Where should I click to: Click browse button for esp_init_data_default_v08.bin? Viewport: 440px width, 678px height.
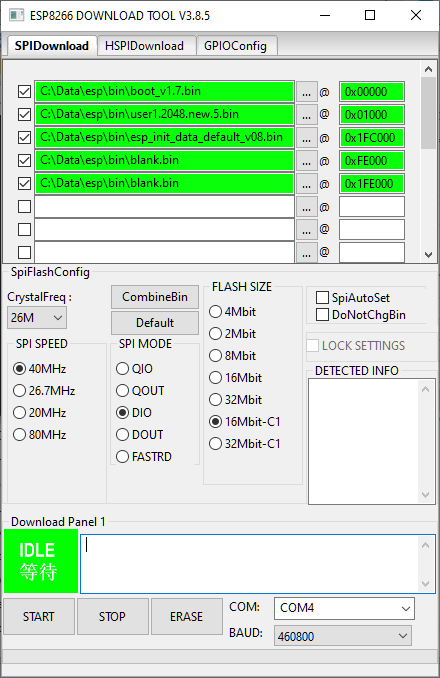306,138
